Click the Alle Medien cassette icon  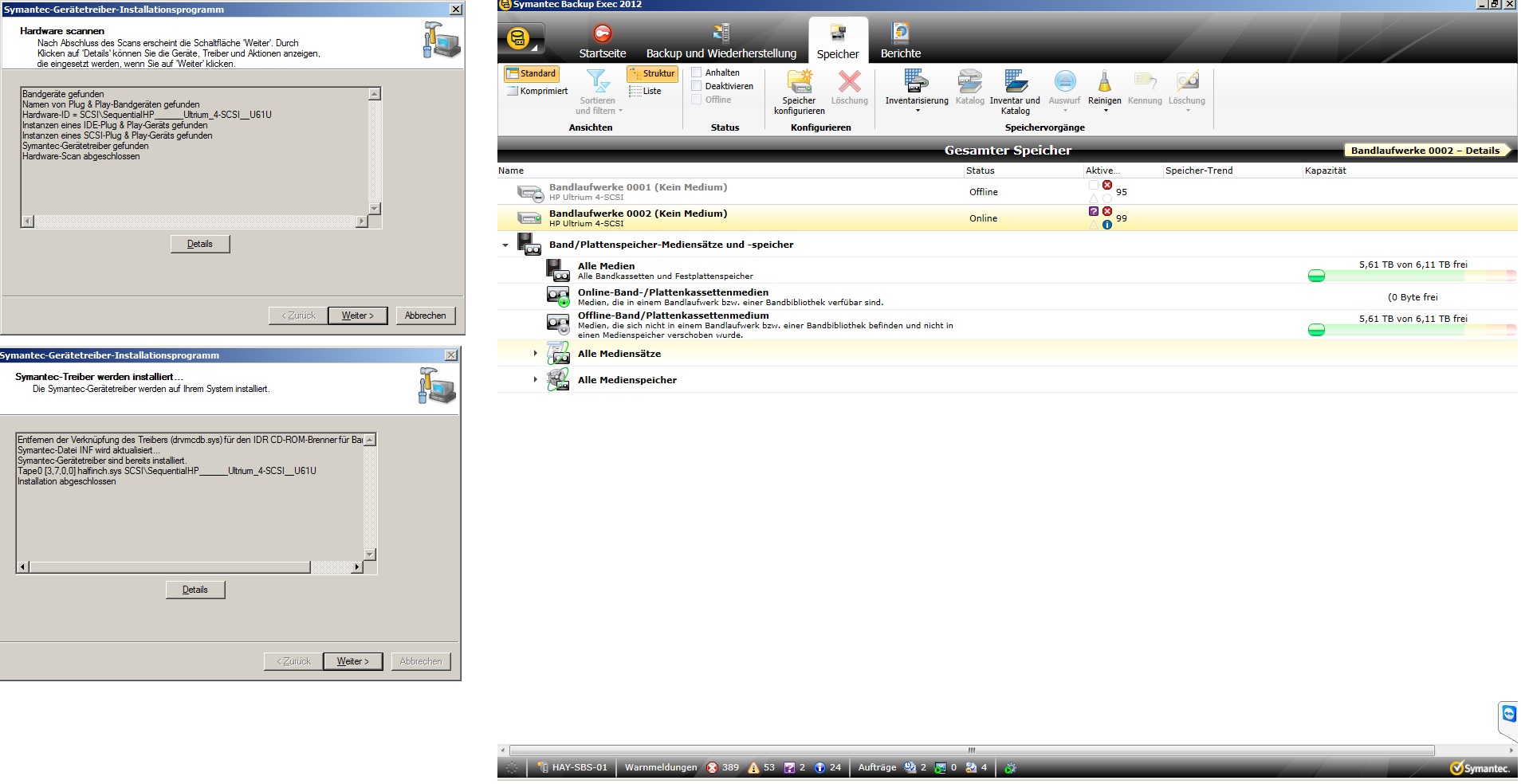click(558, 270)
